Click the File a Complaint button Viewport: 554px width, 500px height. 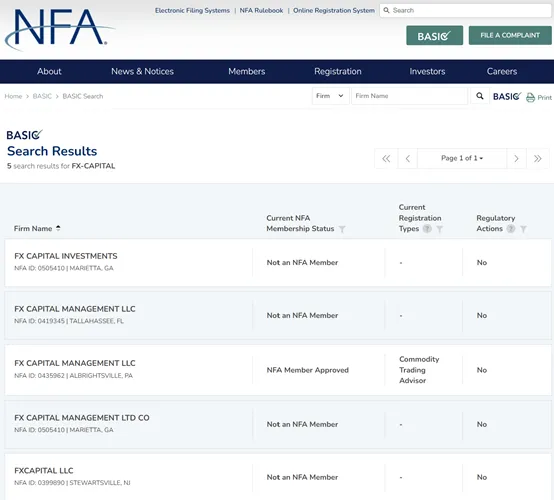coord(510,35)
